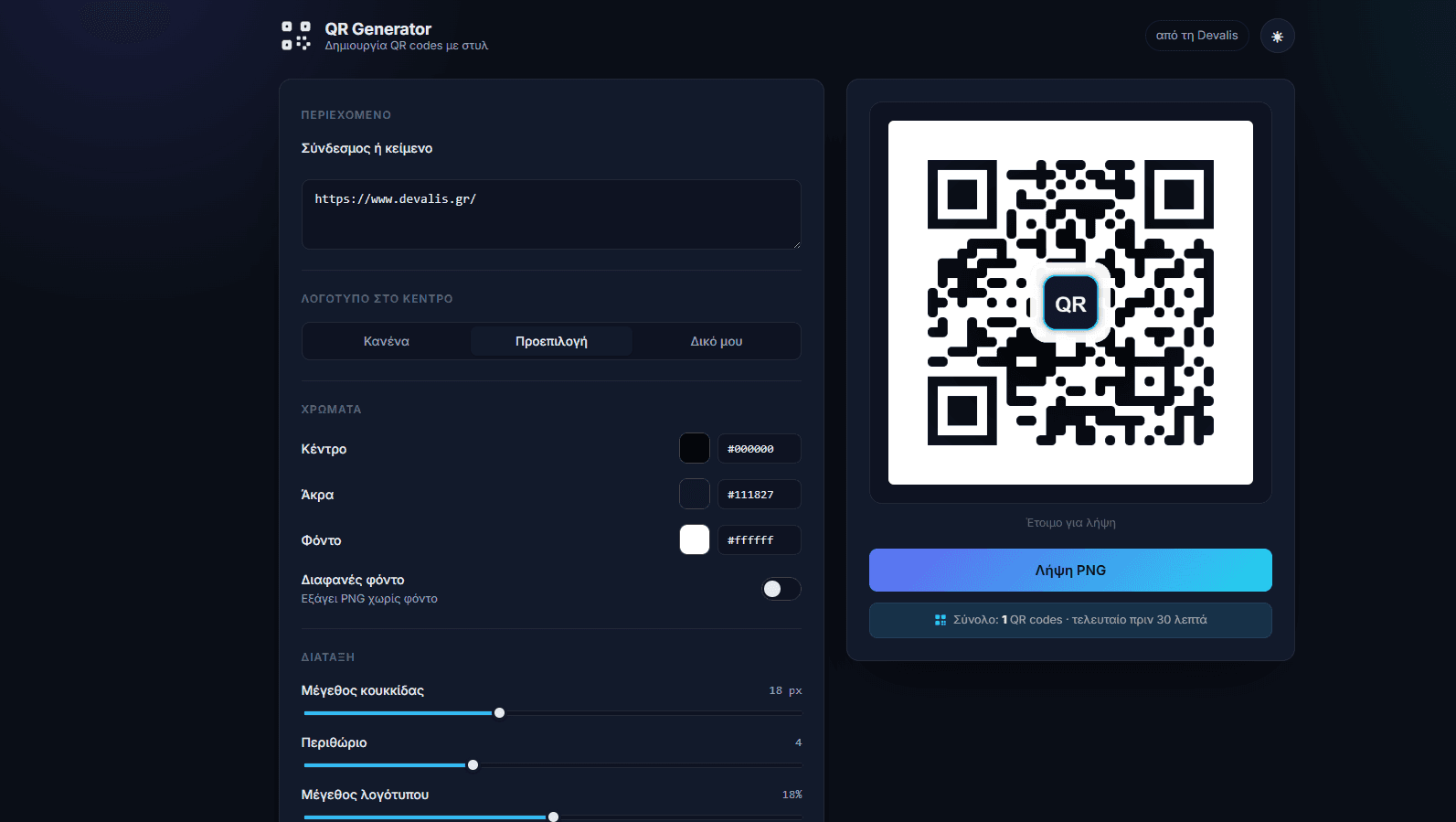Click the text area resize grip
The height and width of the screenshot is (822, 1456).
pyautogui.click(x=796, y=244)
